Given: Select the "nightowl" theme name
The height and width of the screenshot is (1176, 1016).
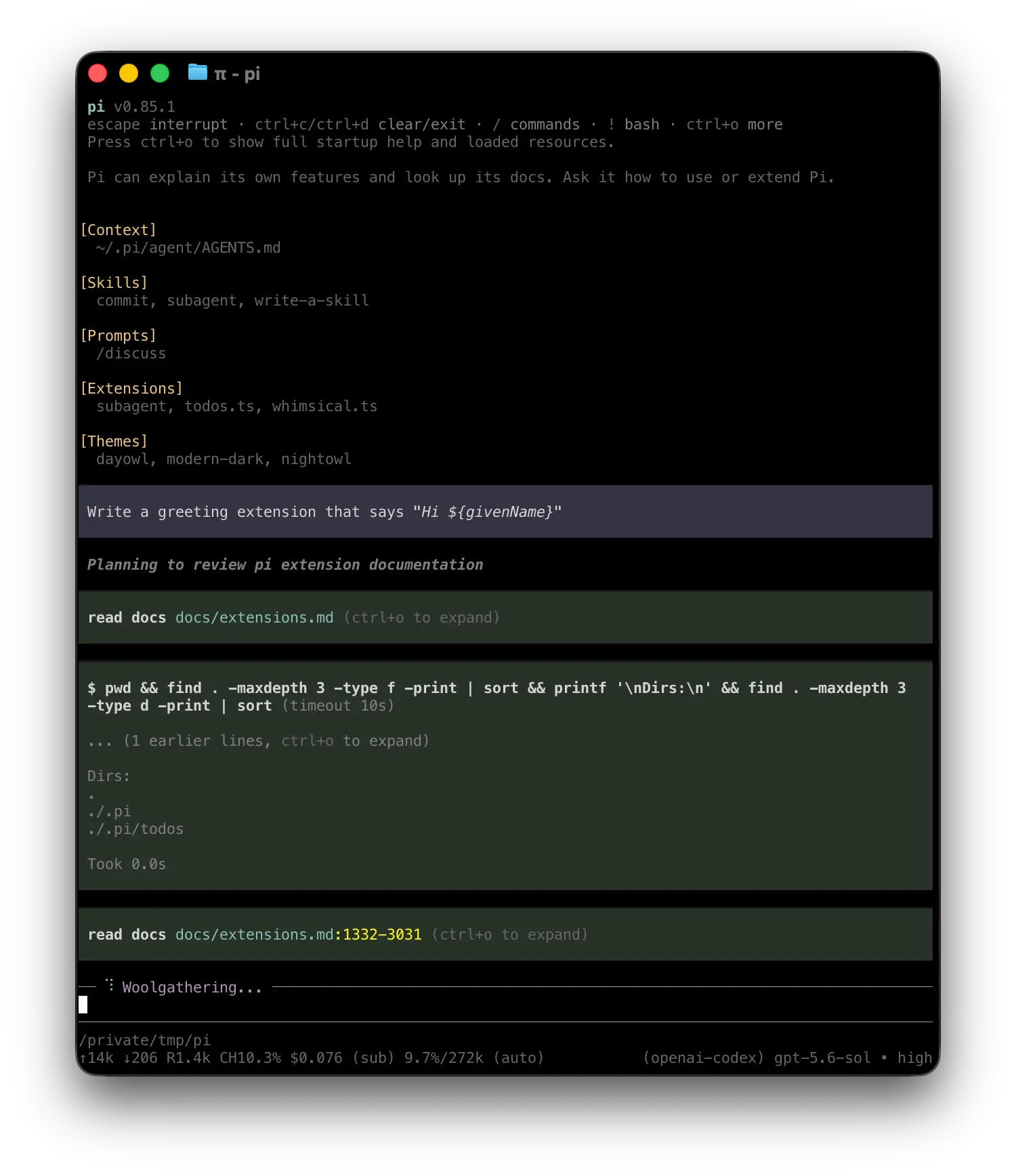Looking at the screenshot, I should pos(316,459).
